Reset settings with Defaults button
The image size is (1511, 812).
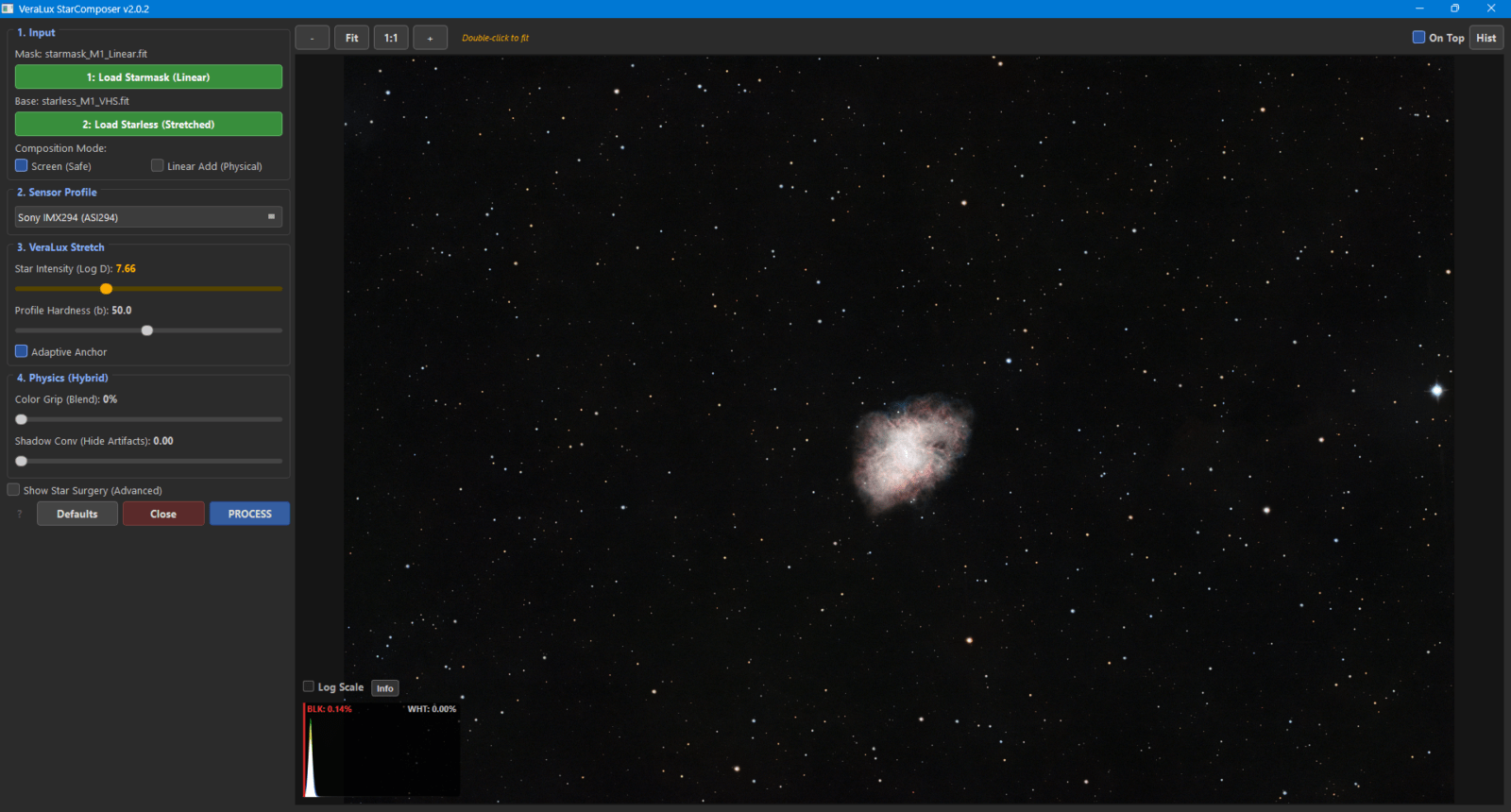tap(77, 514)
